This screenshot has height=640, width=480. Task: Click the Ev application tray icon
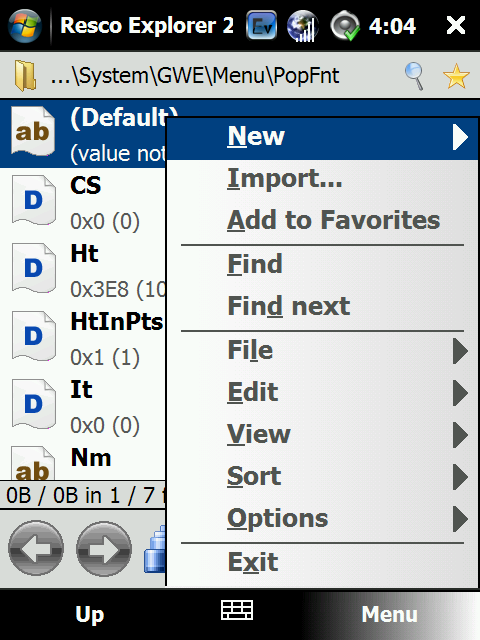[262, 26]
